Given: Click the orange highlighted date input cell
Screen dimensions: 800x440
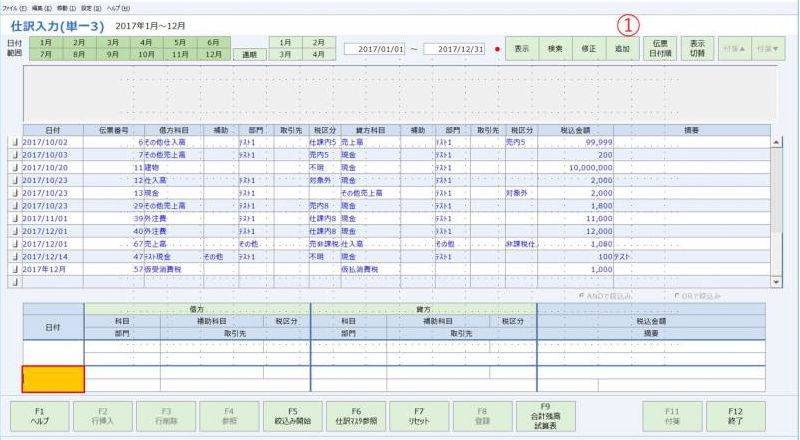Looking at the screenshot, I should [x=53, y=379].
